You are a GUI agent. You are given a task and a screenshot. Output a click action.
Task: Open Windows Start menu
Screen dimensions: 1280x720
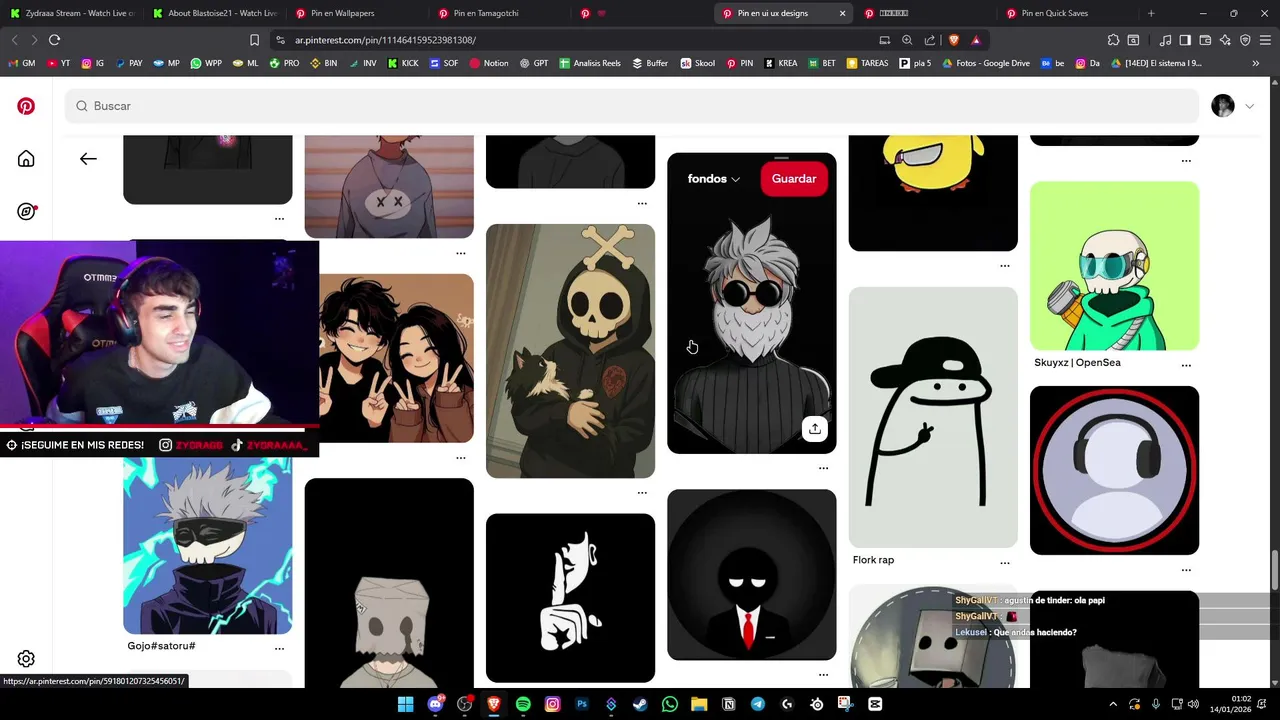(x=405, y=704)
